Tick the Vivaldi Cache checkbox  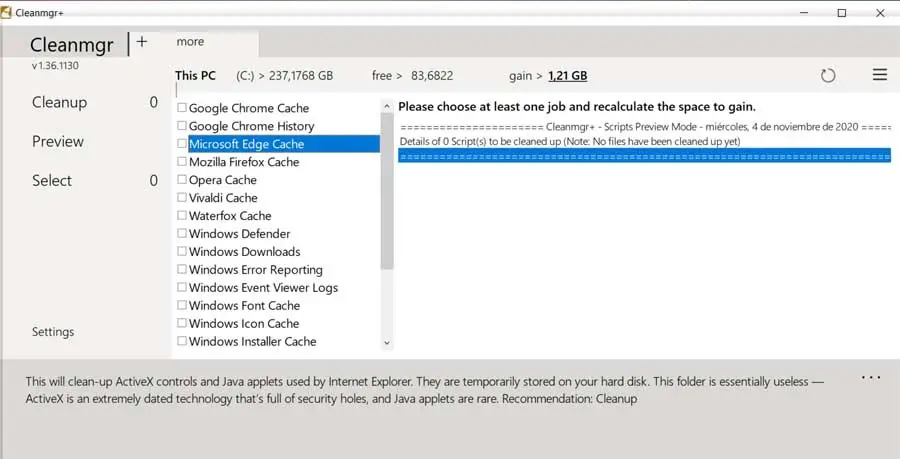click(182, 197)
